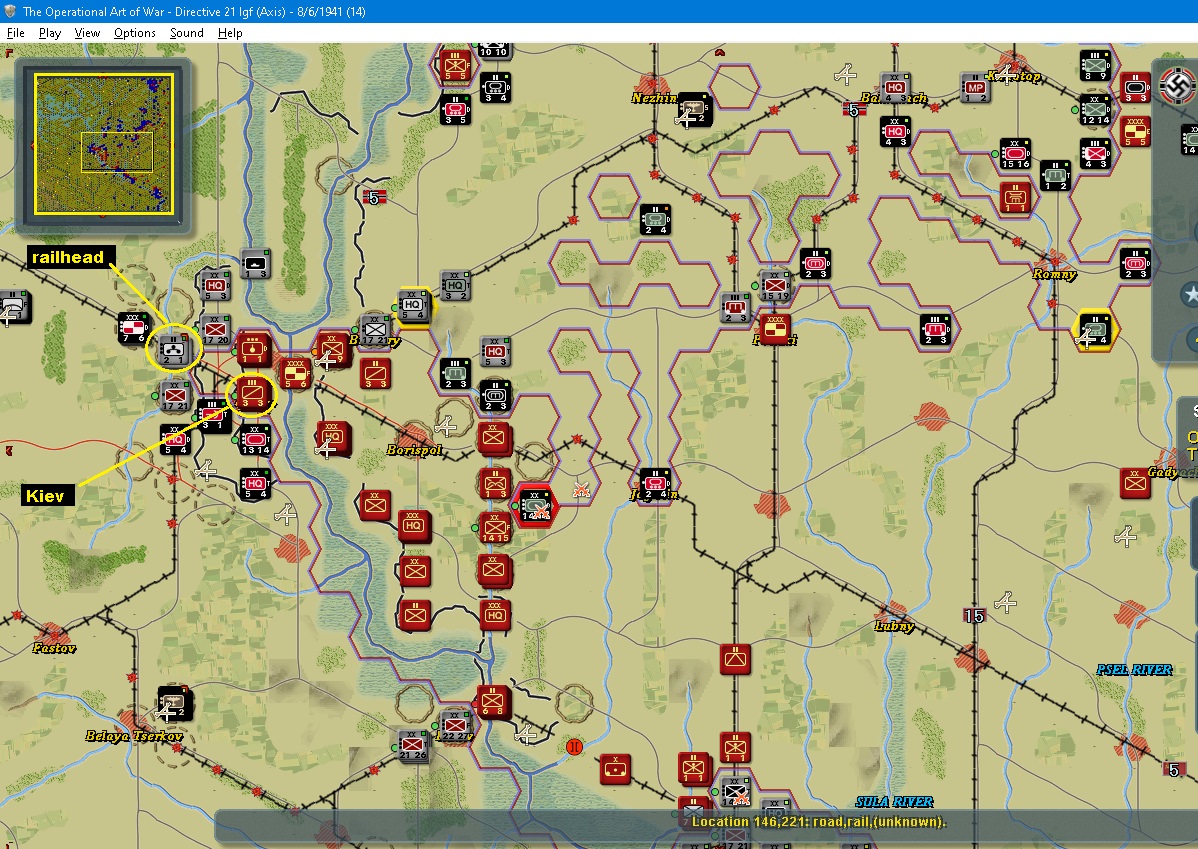Select the black unit 2-4 at Jagotin
This screenshot has height=849, width=1198.
(655, 484)
